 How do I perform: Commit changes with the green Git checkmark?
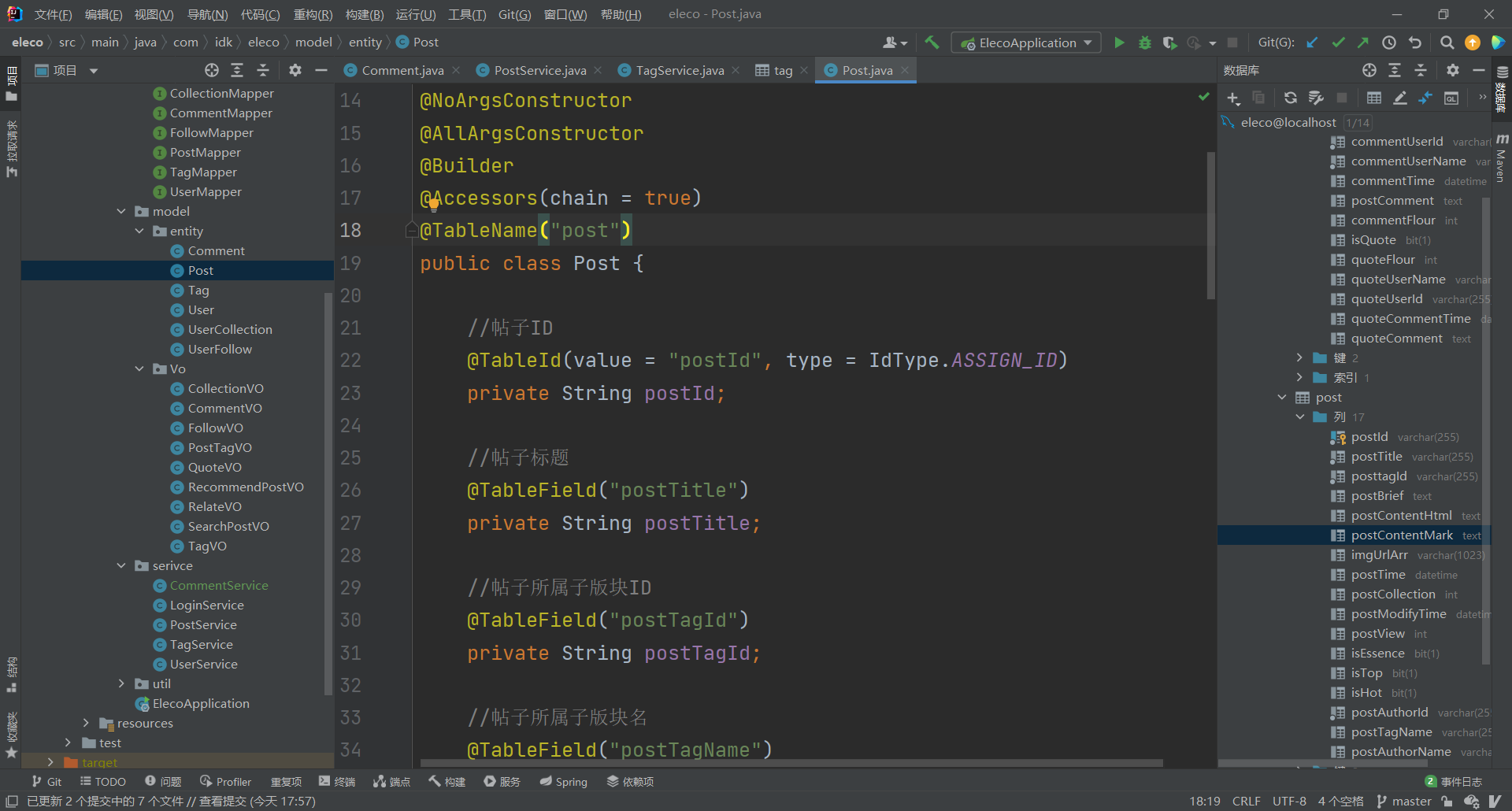click(1338, 43)
